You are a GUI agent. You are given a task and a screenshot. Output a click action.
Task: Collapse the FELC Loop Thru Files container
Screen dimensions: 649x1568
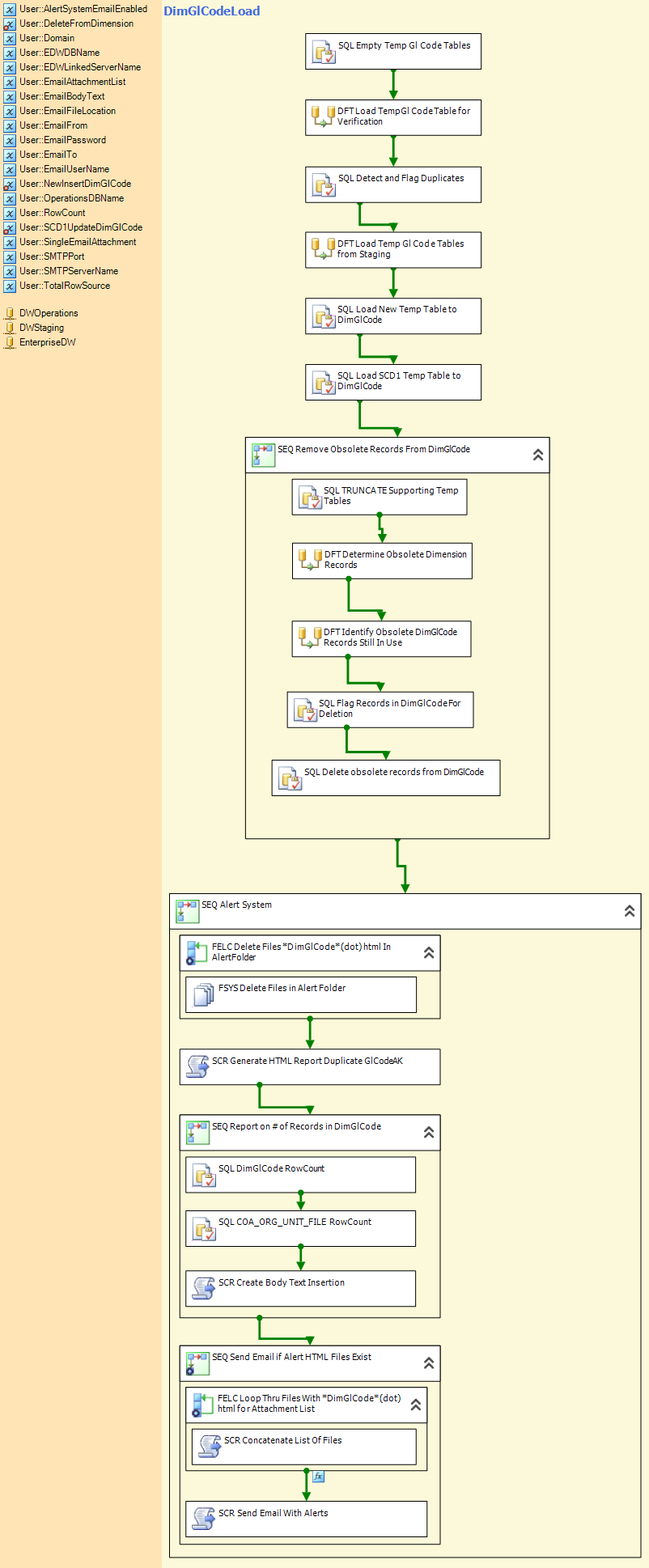416,1405
